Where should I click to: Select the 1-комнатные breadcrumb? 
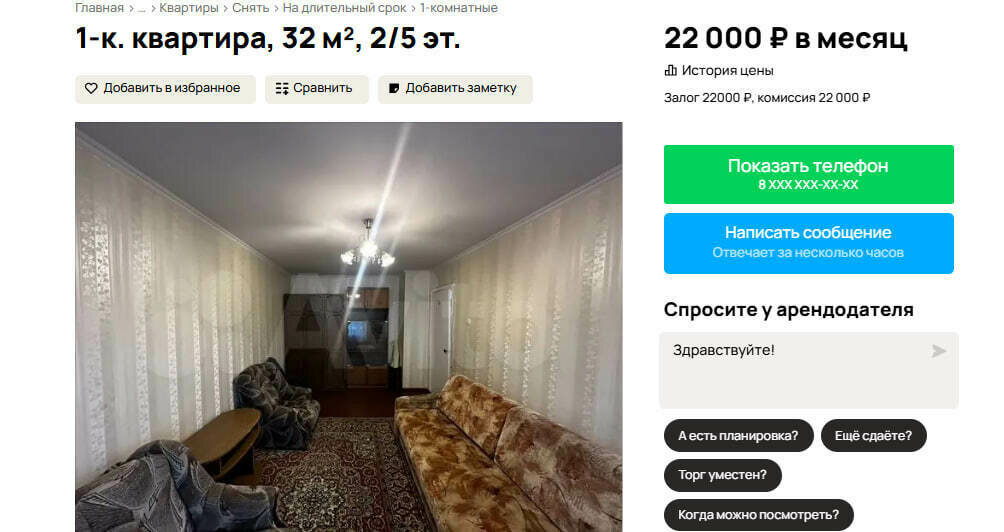(x=458, y=8)
